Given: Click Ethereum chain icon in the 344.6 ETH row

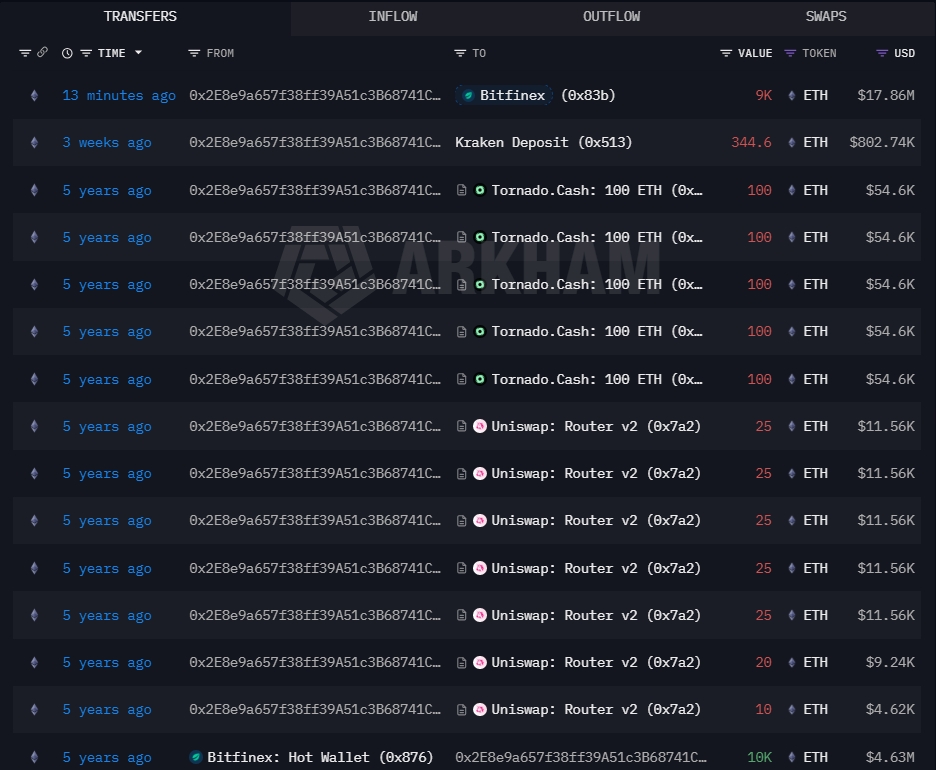Looking at the screenshot, I should 35,143.
